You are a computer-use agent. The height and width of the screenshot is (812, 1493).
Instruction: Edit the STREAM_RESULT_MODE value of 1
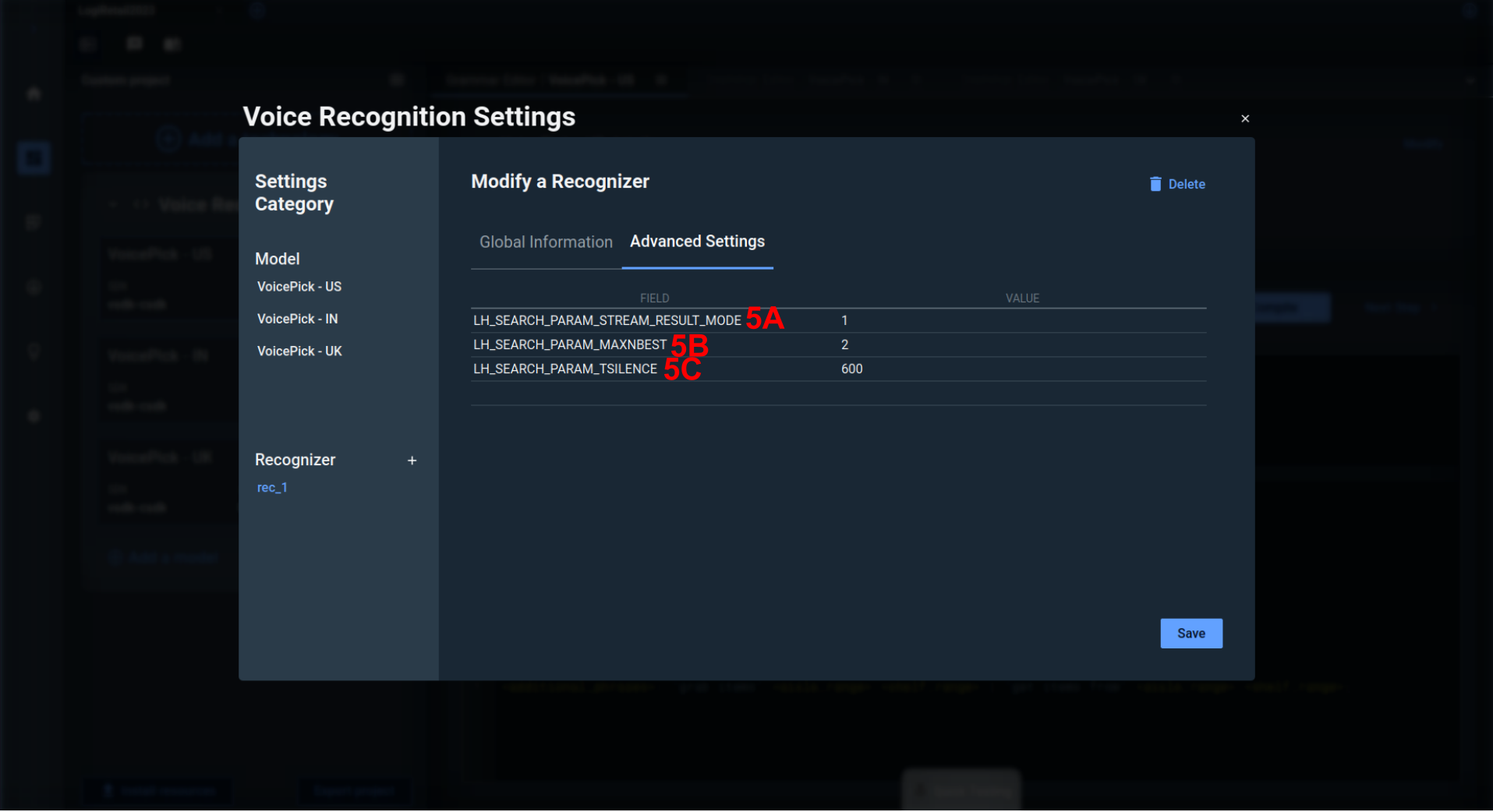coord(844,321)
